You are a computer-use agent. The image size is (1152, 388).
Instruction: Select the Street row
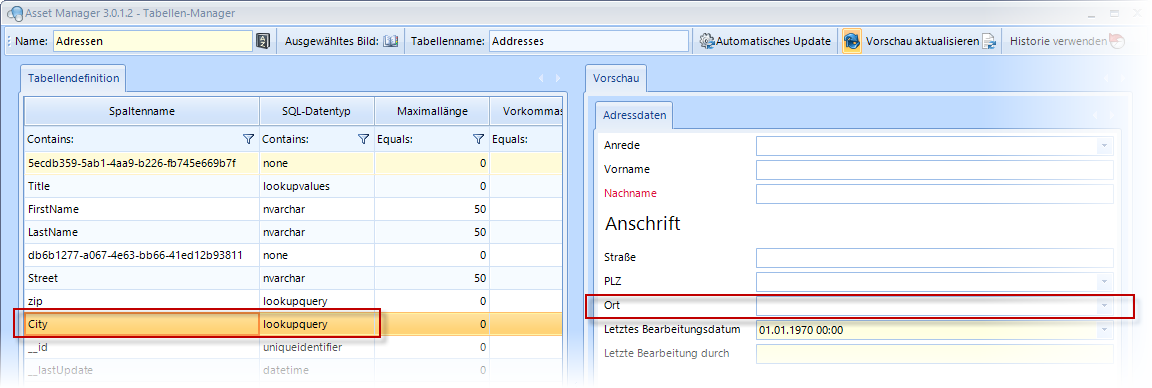click(294, 279)
